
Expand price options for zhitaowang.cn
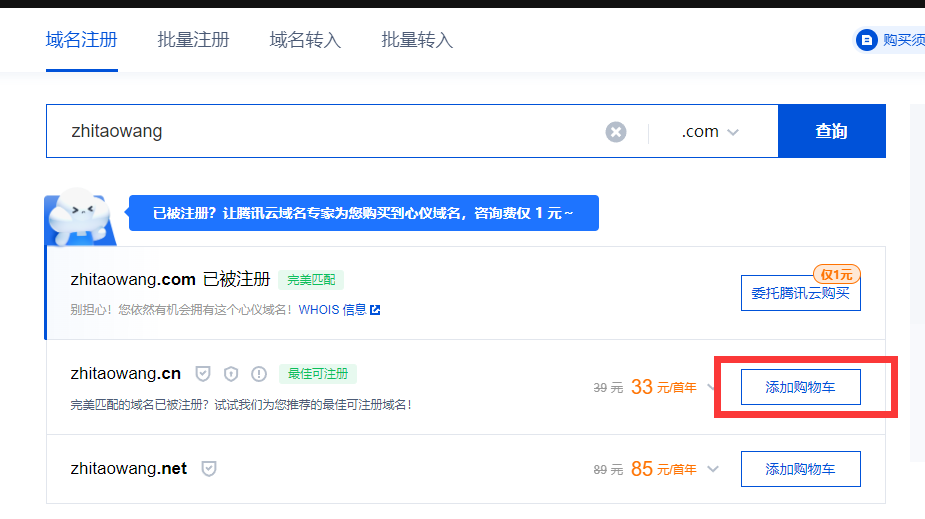(710, 387)
